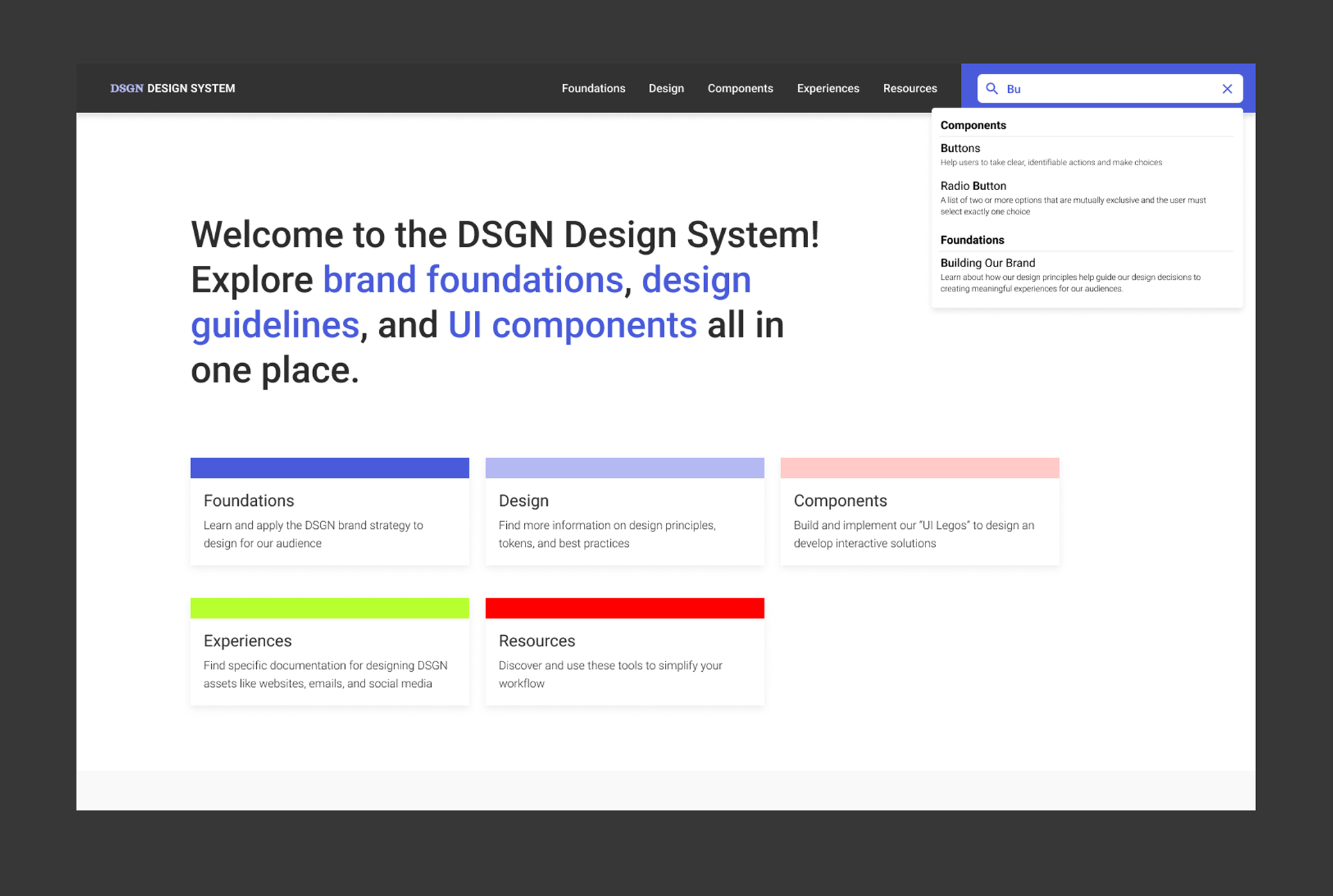Click the DSGN Design System logo
Viewport: 1333px width, 896px height.
coord(172,88)
